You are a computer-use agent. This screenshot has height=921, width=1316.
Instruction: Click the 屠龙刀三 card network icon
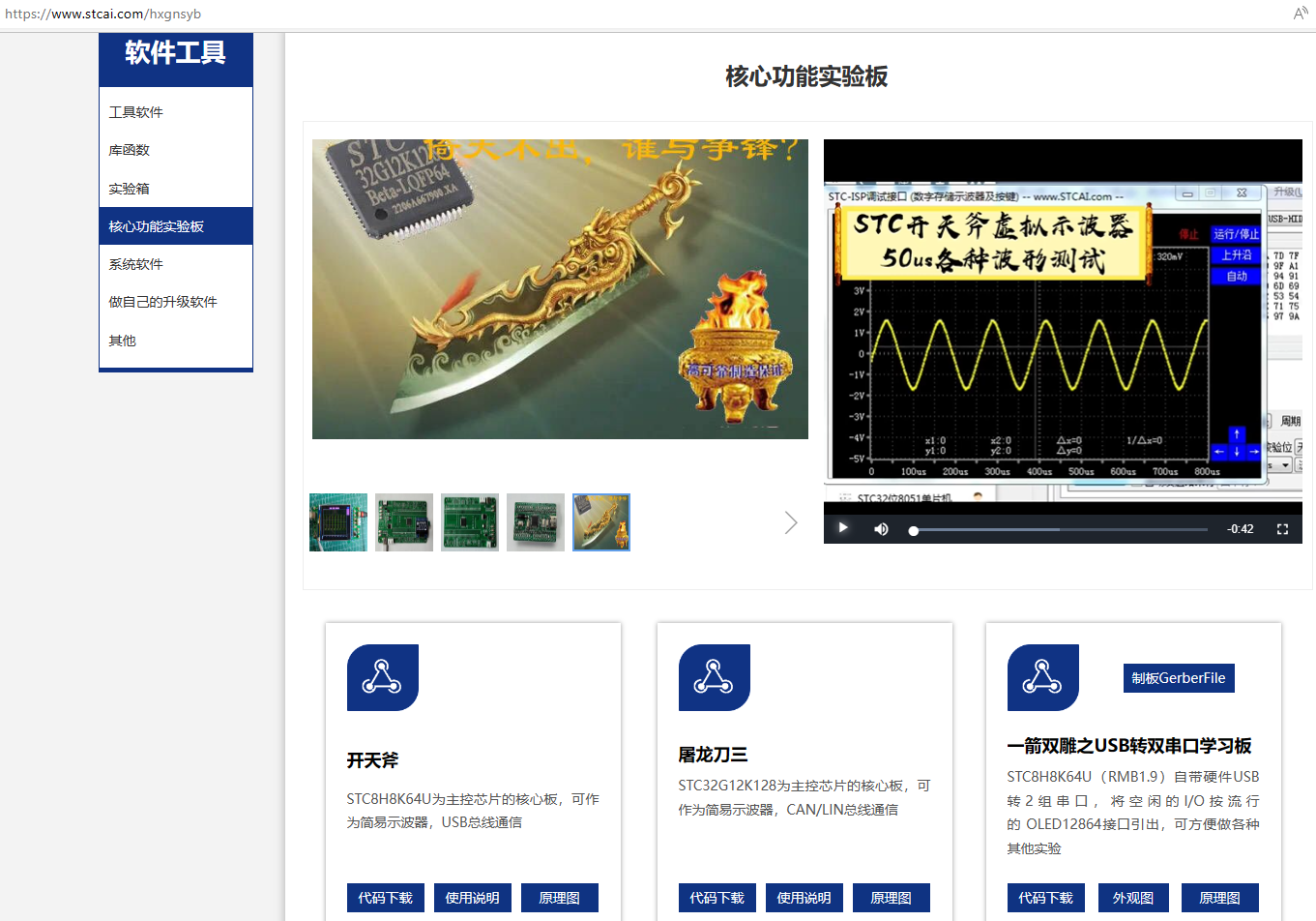715,677
